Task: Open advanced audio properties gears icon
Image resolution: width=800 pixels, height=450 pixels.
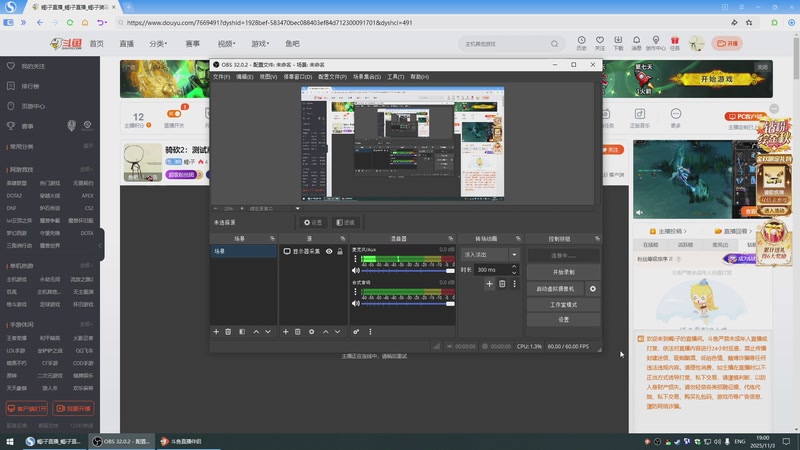Action: coord(356,332)
